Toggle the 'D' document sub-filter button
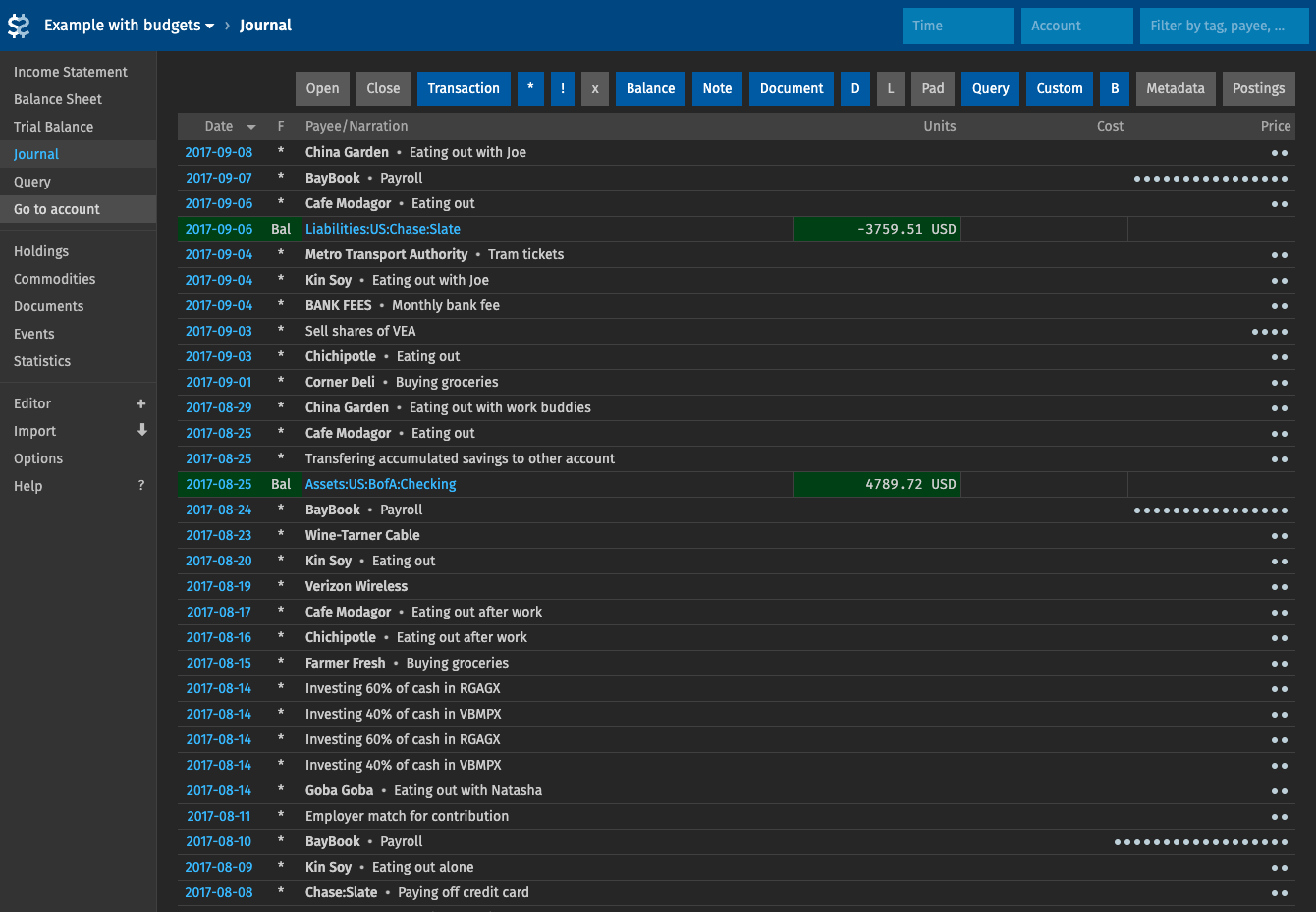The height and width of the screenshot is (912, 1316). pos(855,88)
